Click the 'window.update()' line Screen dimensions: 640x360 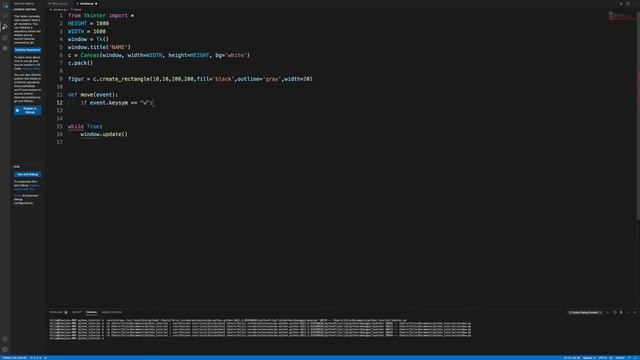(x=104, y=134)
